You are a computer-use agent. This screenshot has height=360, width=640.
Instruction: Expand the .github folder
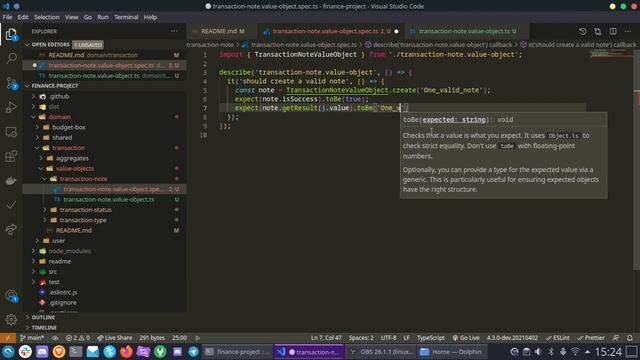(x=33, y=96)
